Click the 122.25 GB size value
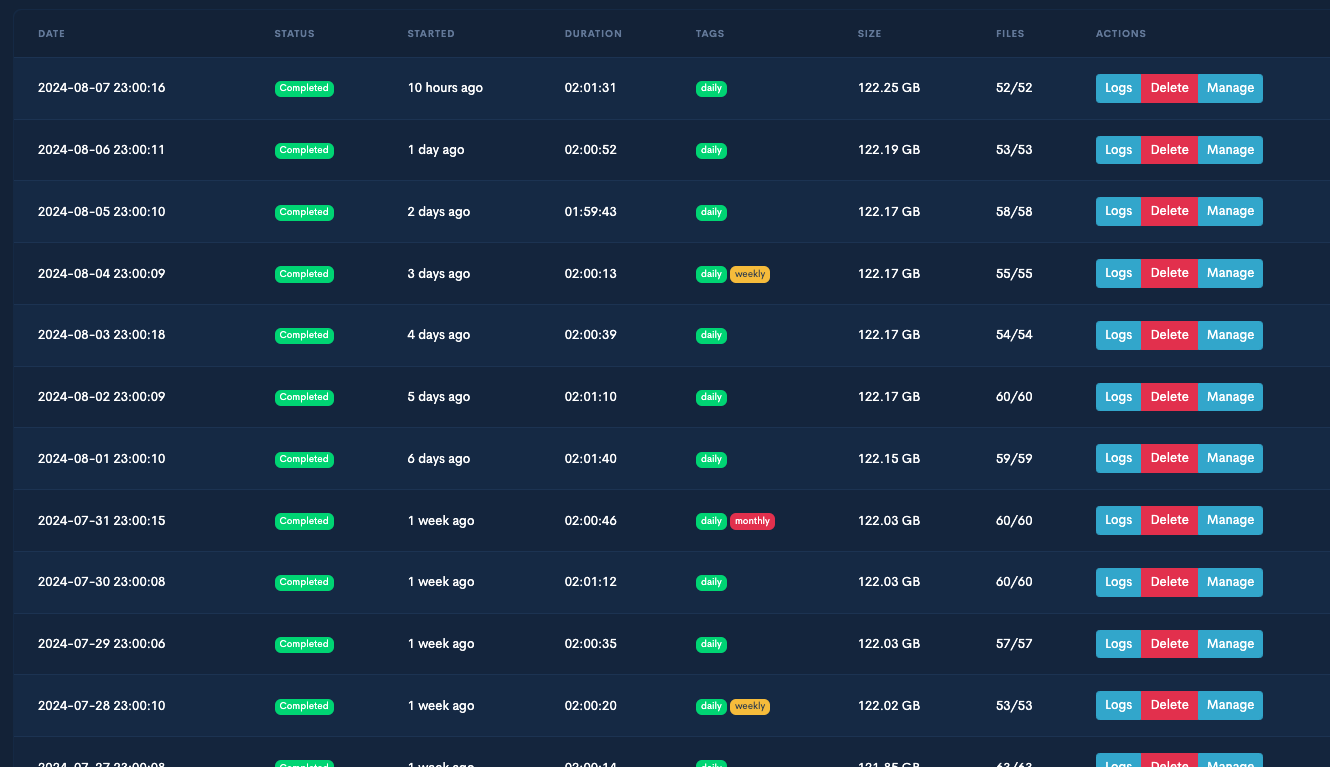The width and height of the screenshot is (1330, 767). 889,88
